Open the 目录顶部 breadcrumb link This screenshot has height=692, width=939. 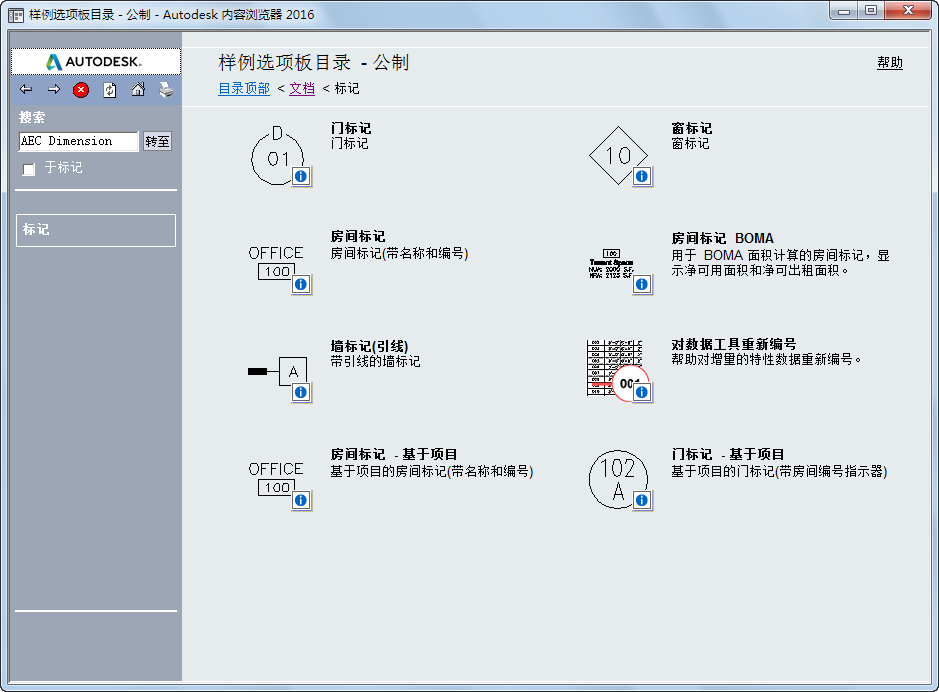pyautogui.click(x=244, y=89)
